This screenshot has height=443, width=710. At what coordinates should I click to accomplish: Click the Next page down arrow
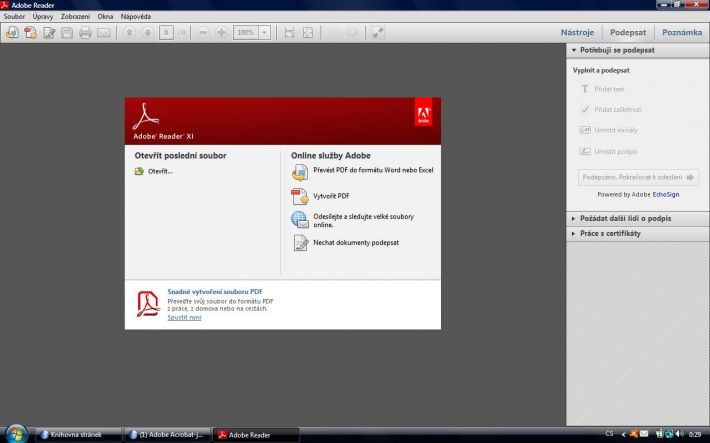(x=148, y=33)
